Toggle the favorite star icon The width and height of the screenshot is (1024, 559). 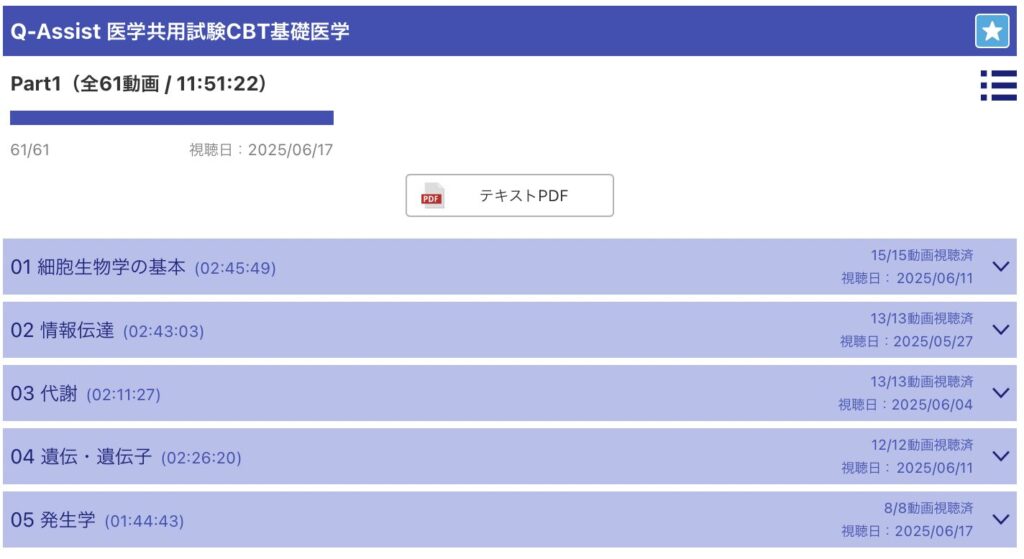click(x=991, y=31)
